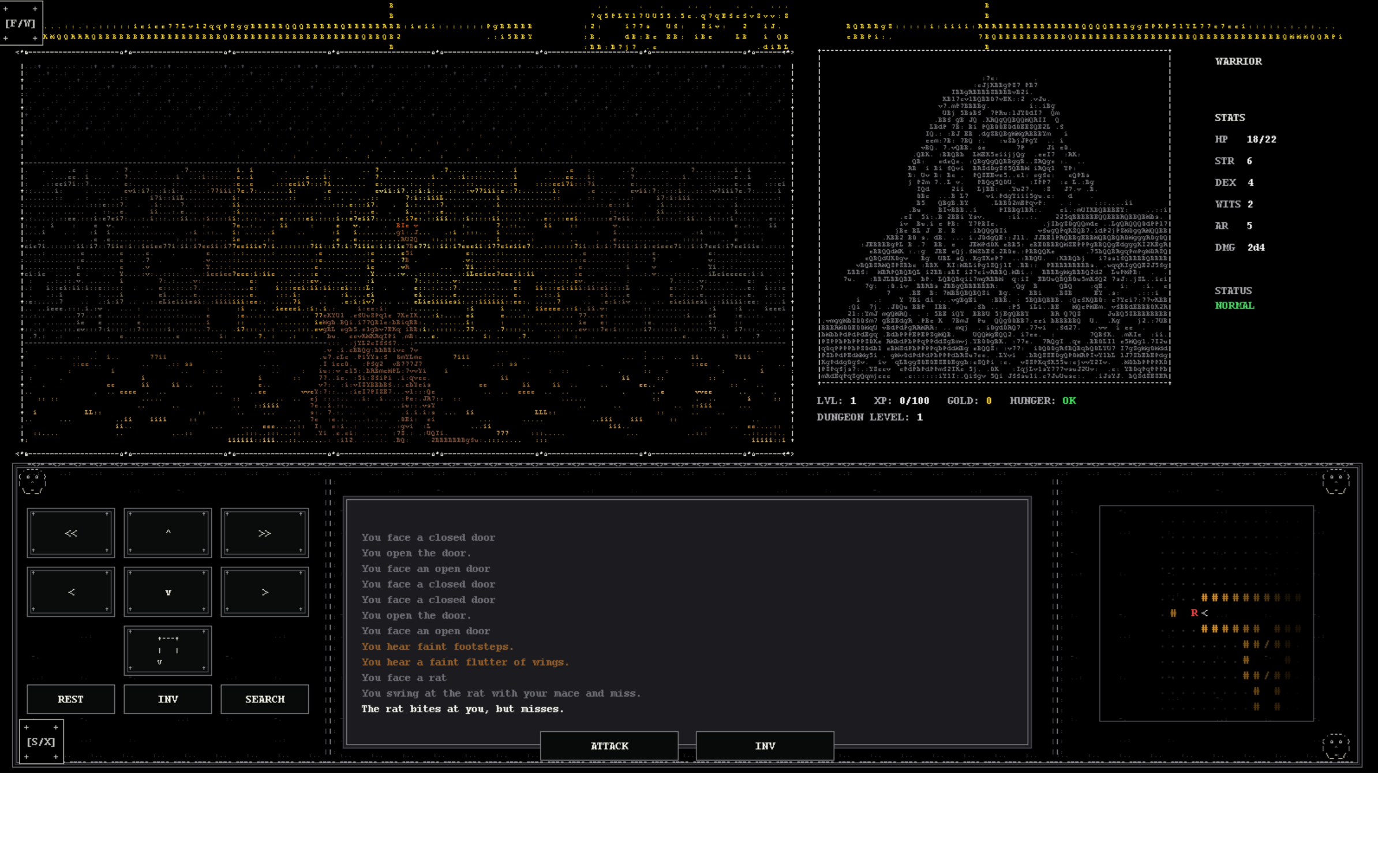
Task: Click the warrior ASCII portrait panel
Action: 994,217
